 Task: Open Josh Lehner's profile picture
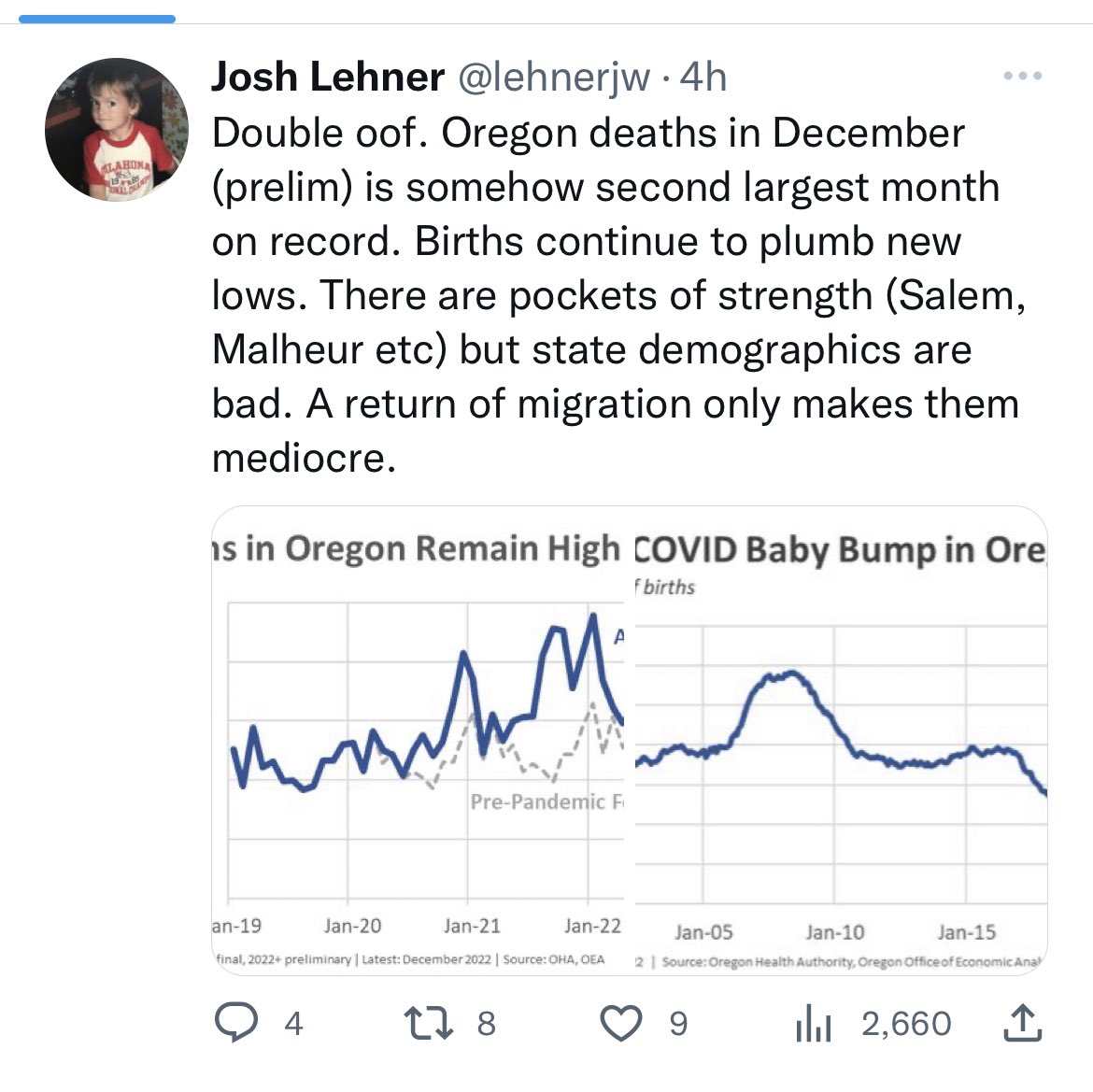click(116, 129)
